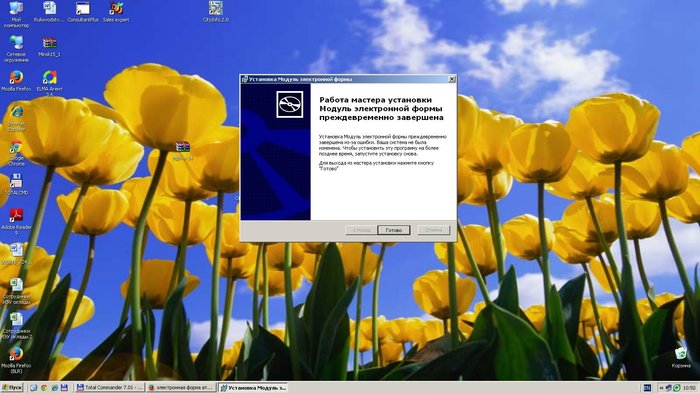Click the green circular tray icon
Viewport: 700px width, 394px height.
tap(676, 388)
